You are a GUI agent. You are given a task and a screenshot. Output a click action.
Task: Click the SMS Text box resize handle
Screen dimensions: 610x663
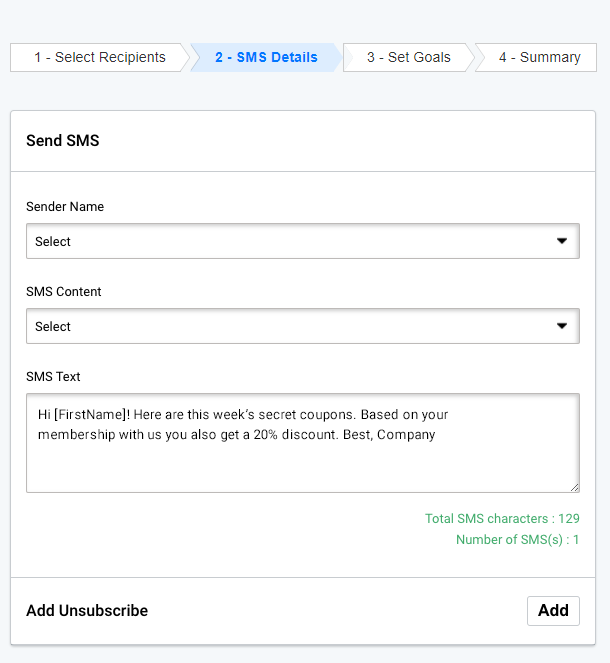[574, 487]
